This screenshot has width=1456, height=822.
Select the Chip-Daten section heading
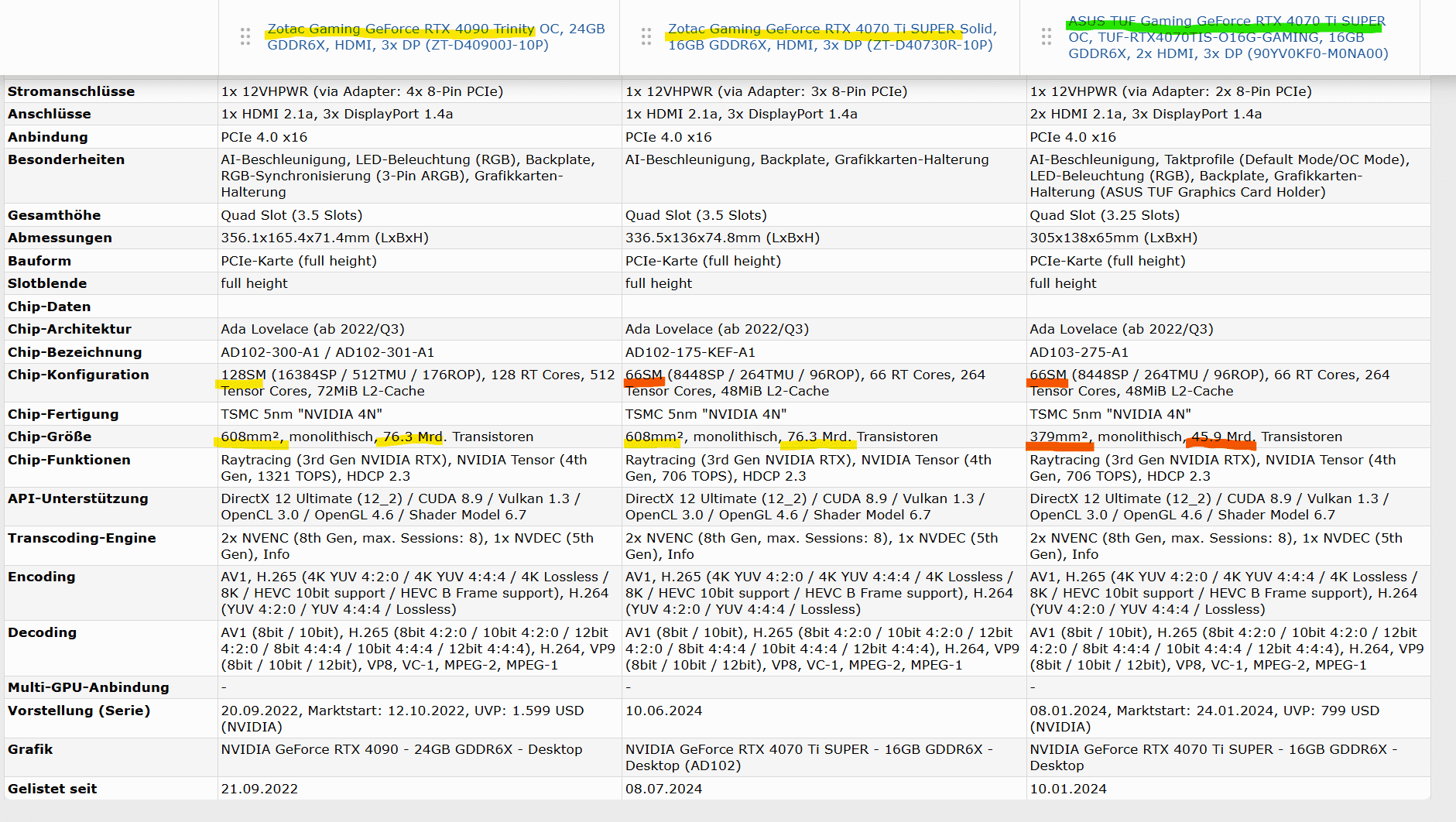pyautogui.click(x=50, y=307)
